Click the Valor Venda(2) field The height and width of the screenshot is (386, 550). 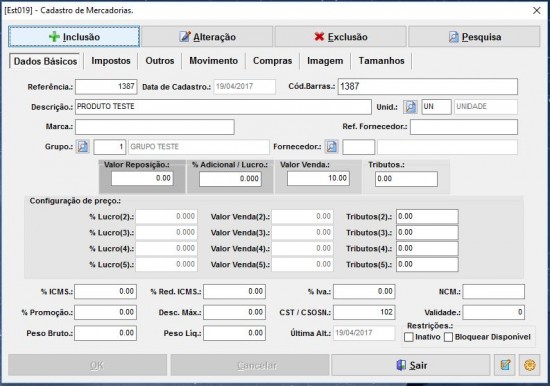tap(302, 217)
